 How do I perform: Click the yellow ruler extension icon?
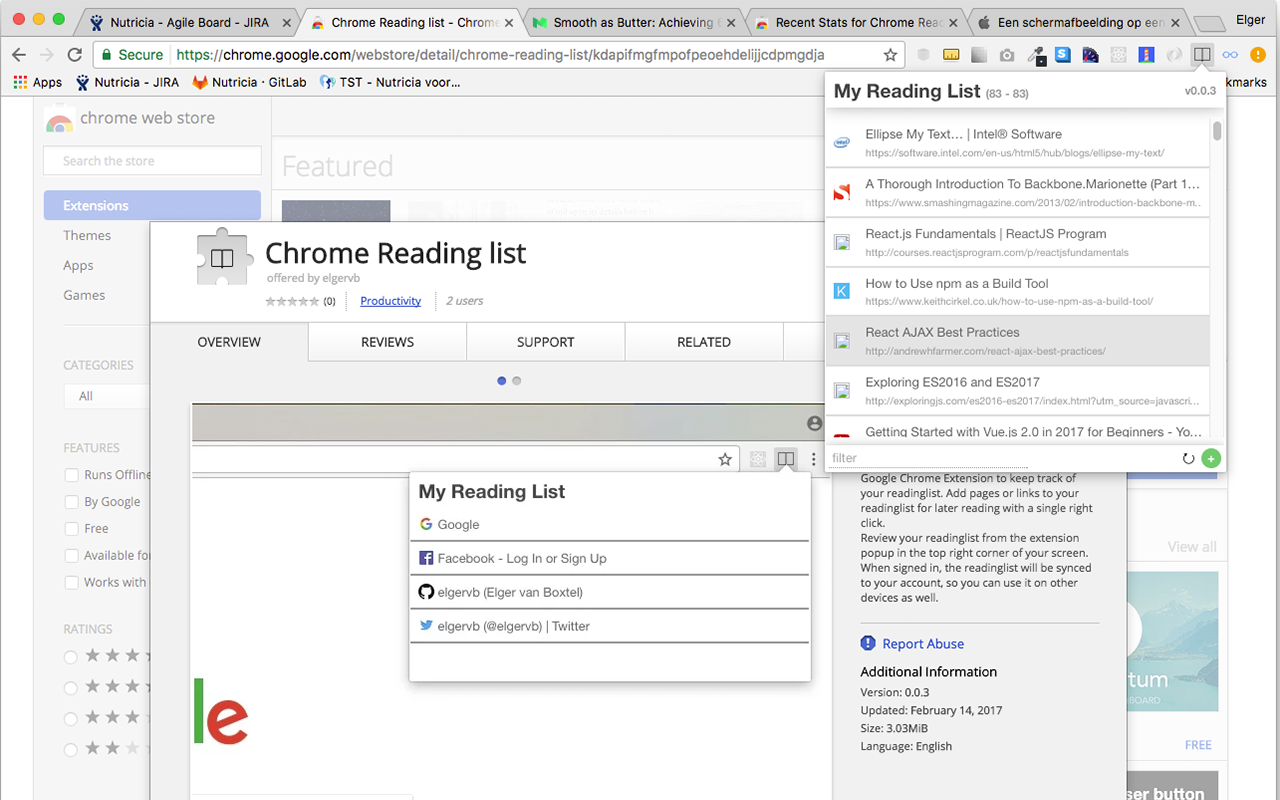coord(951,55)
